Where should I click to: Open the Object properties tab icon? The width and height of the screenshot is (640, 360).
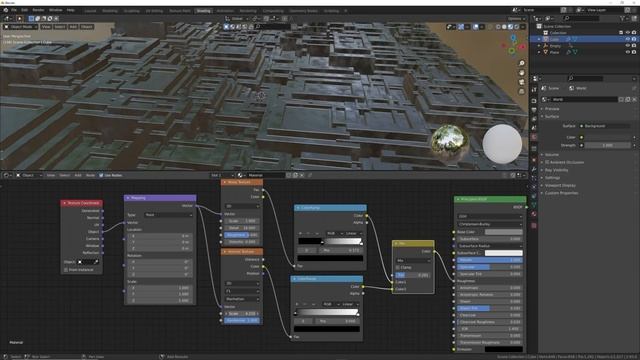point(534,160)
